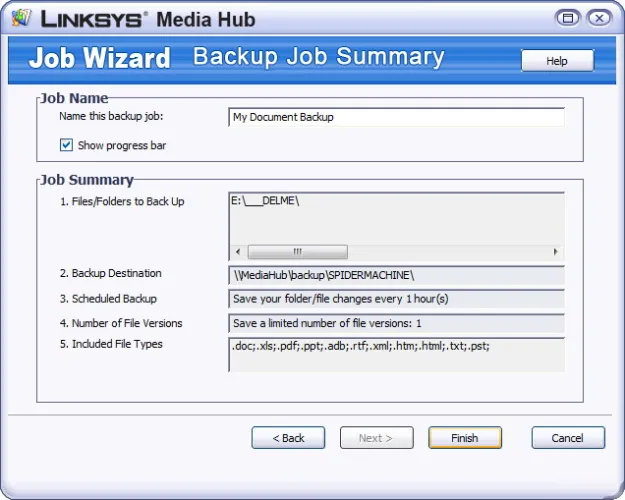Toggle the Show progress bar checkbox

(66, 145)
